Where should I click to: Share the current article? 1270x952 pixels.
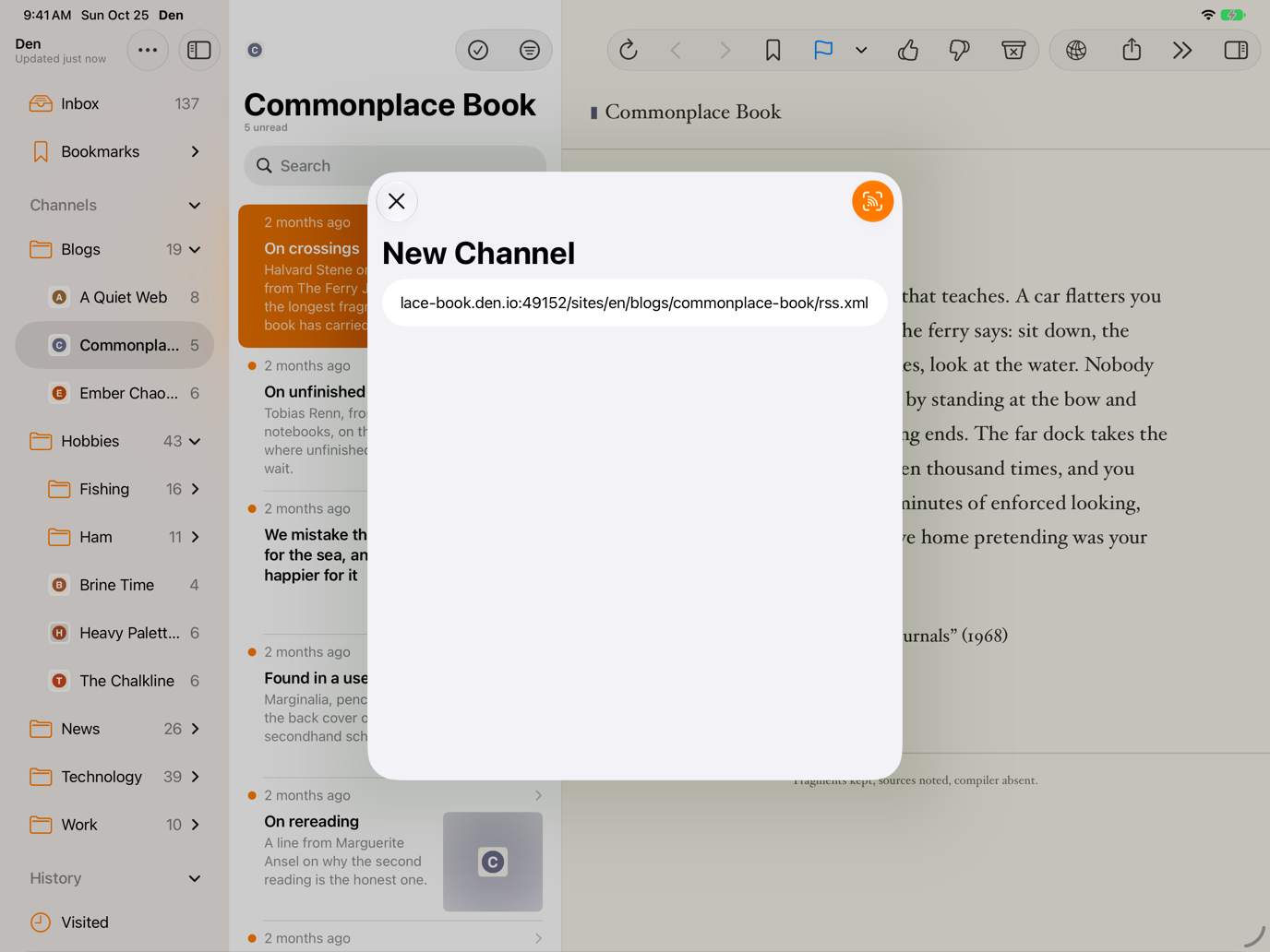[1132, 50]
